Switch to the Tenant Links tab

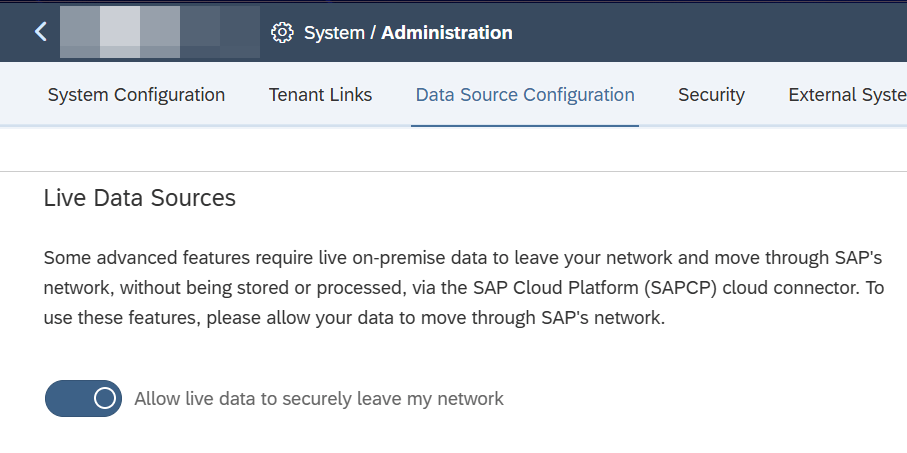[x=320, y=95]
